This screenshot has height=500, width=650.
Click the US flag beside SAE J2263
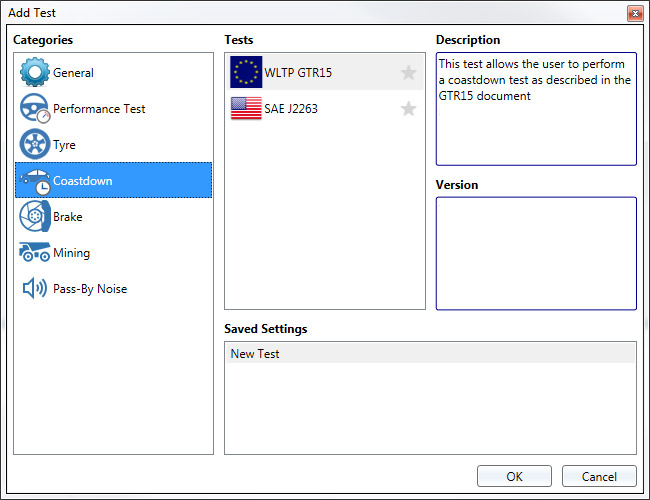click(246, 108)
